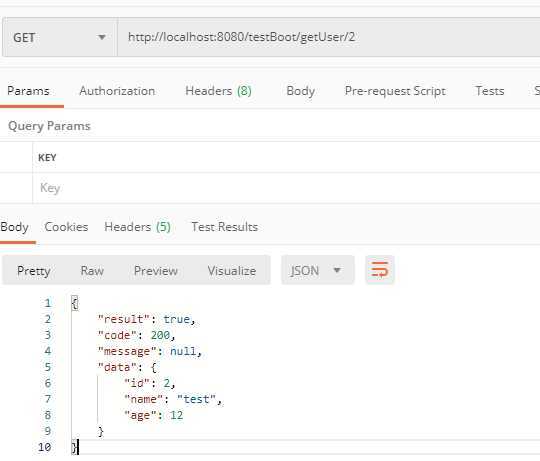Click the Key input placeholder
The height and width of the screenshot is (461, 540).
tap(50, 188)
